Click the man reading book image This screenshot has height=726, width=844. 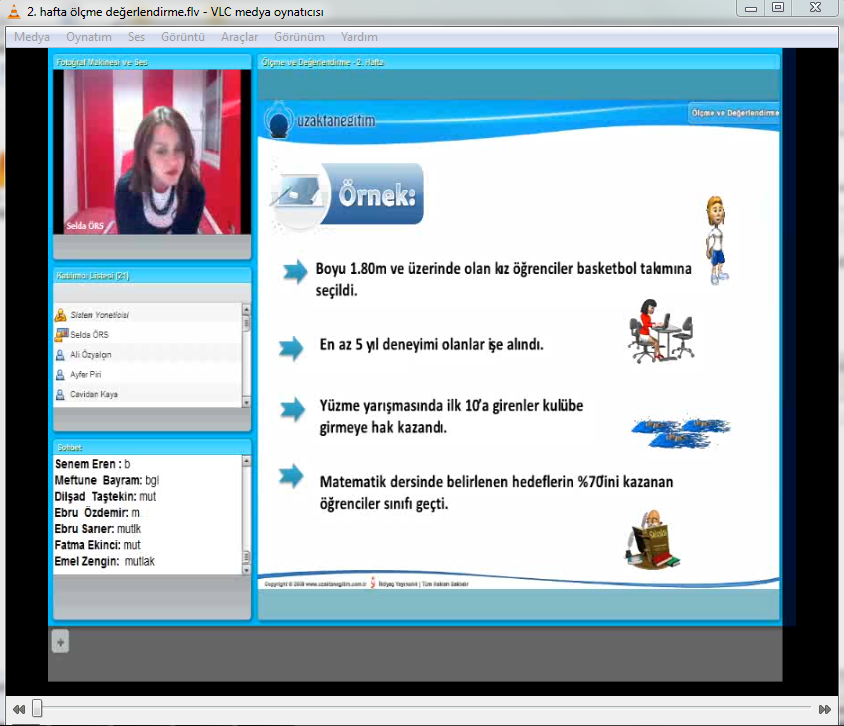coord(652,539)
